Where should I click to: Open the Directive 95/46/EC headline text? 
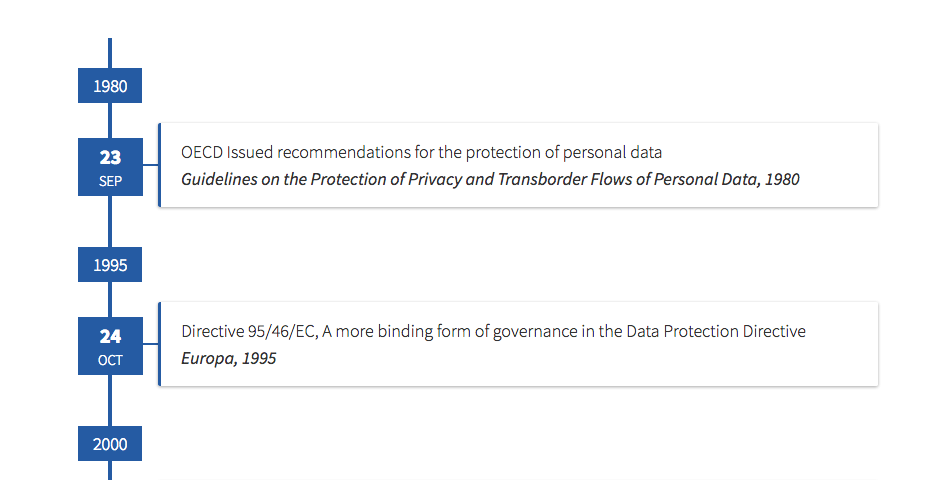point(493,331)
